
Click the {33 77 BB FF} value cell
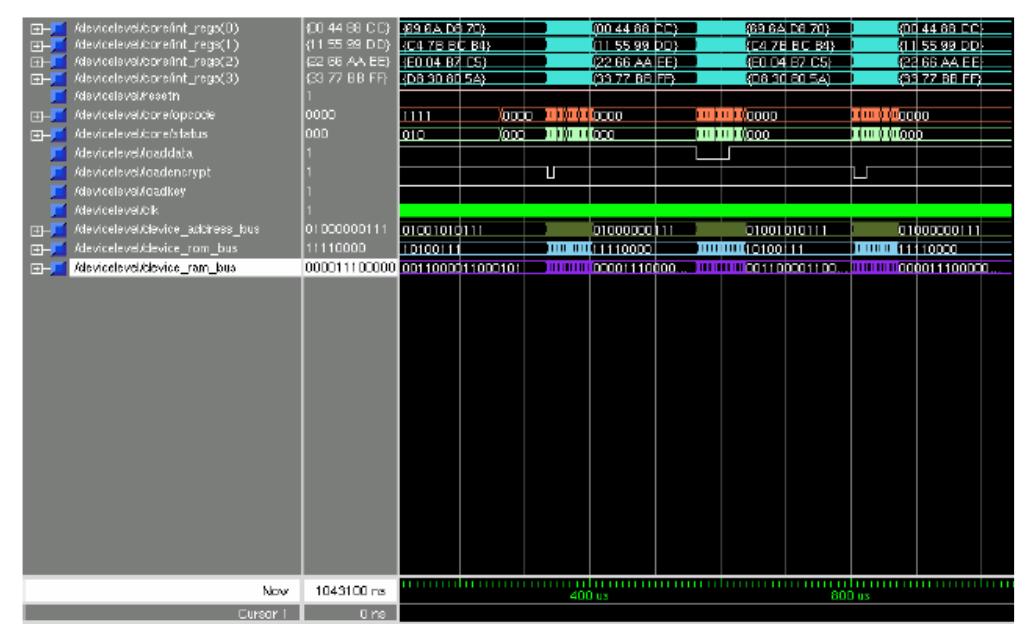coord(348,78)
